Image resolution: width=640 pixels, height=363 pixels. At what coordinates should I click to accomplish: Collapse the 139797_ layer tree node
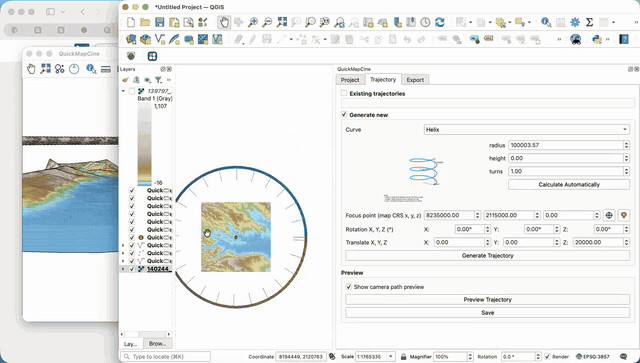tap(124, 91)
